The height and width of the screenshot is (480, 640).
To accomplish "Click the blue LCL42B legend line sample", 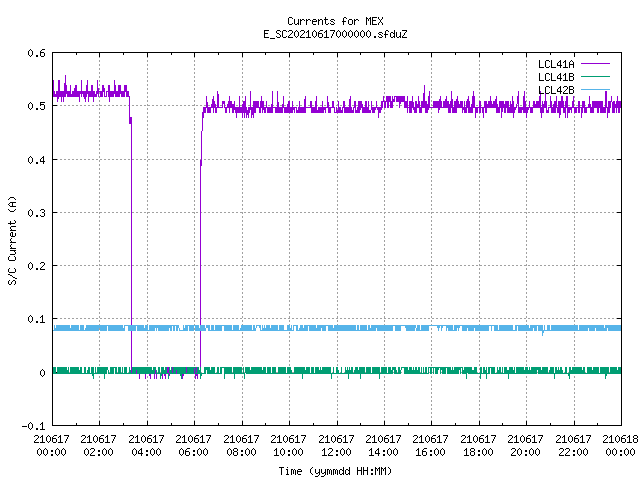I will coord(595,89).
